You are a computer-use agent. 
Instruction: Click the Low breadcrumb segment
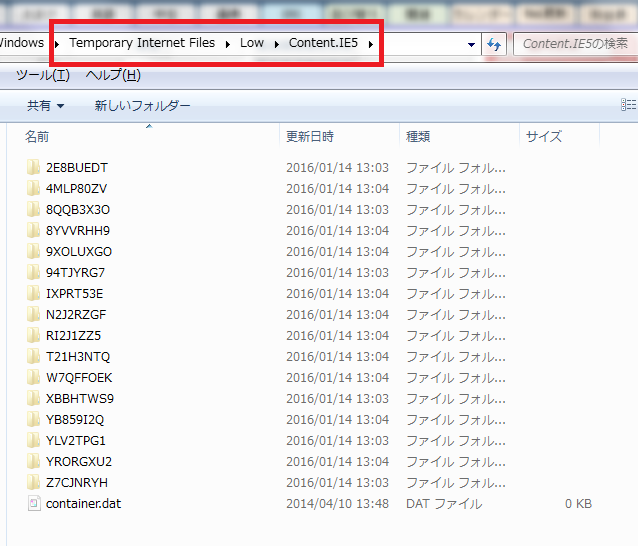coord(252,43)
